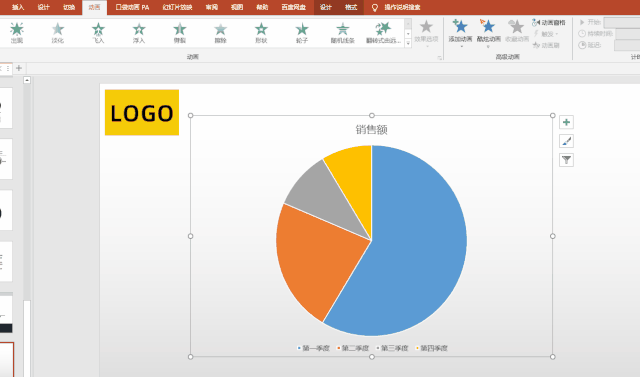The height and width of the screenshot is (377, 640).
Task: Choose the Fly In (飞入) animation
Action: tap(98, 33)
